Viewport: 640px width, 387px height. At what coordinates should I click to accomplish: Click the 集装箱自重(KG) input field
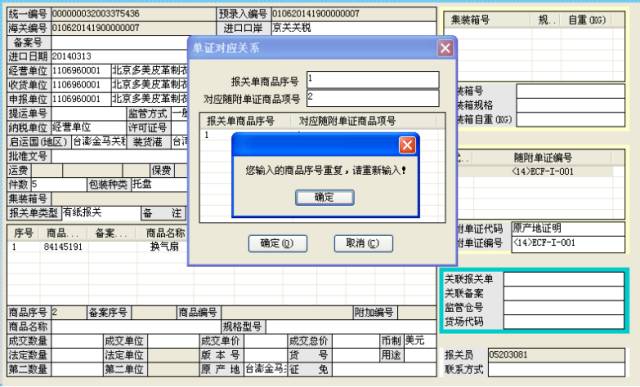coord(570,120)
